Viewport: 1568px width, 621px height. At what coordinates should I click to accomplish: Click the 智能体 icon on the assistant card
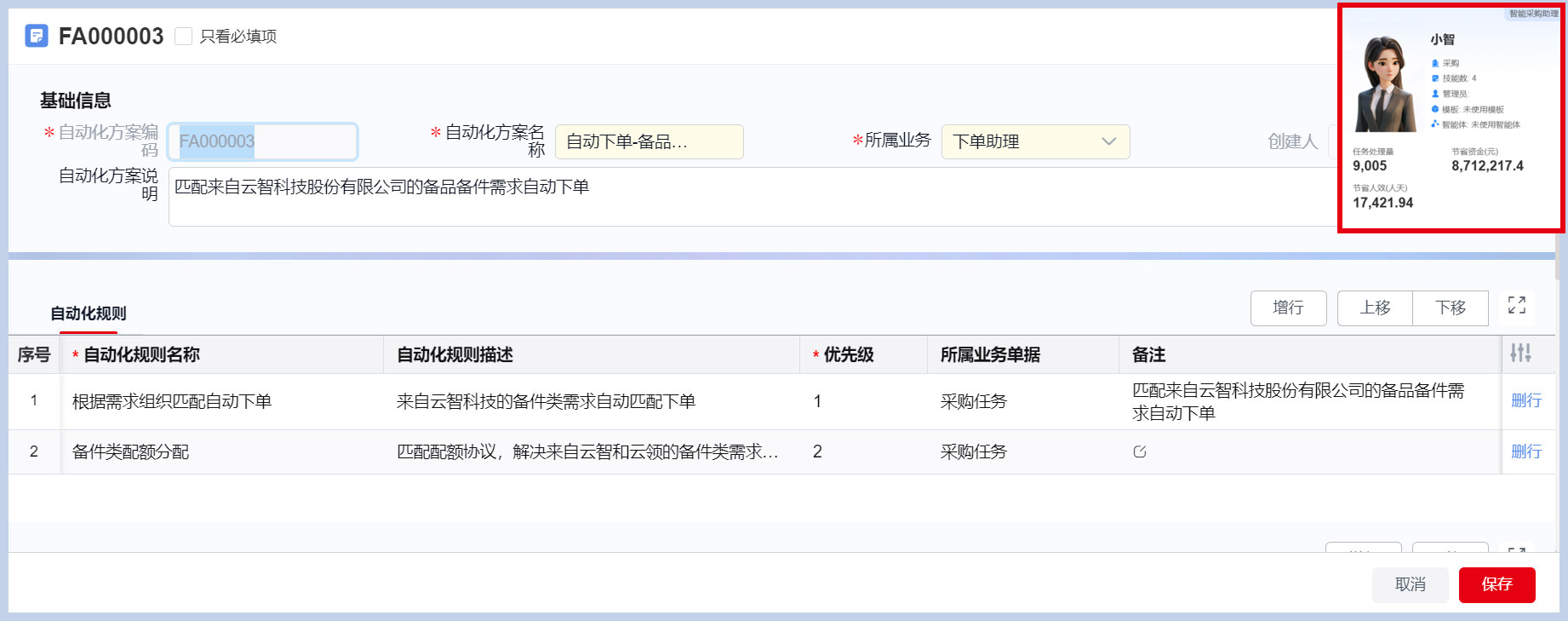(1435, 124)
